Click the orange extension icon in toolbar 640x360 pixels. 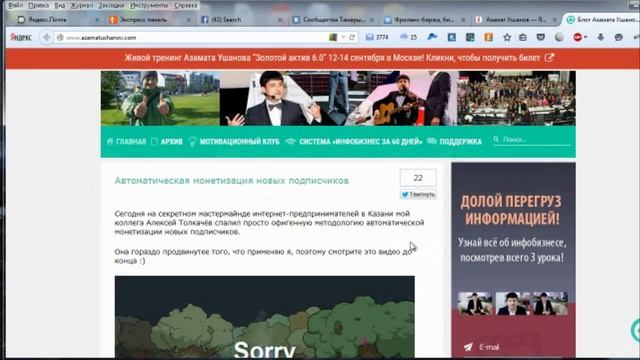pos(488,38)
